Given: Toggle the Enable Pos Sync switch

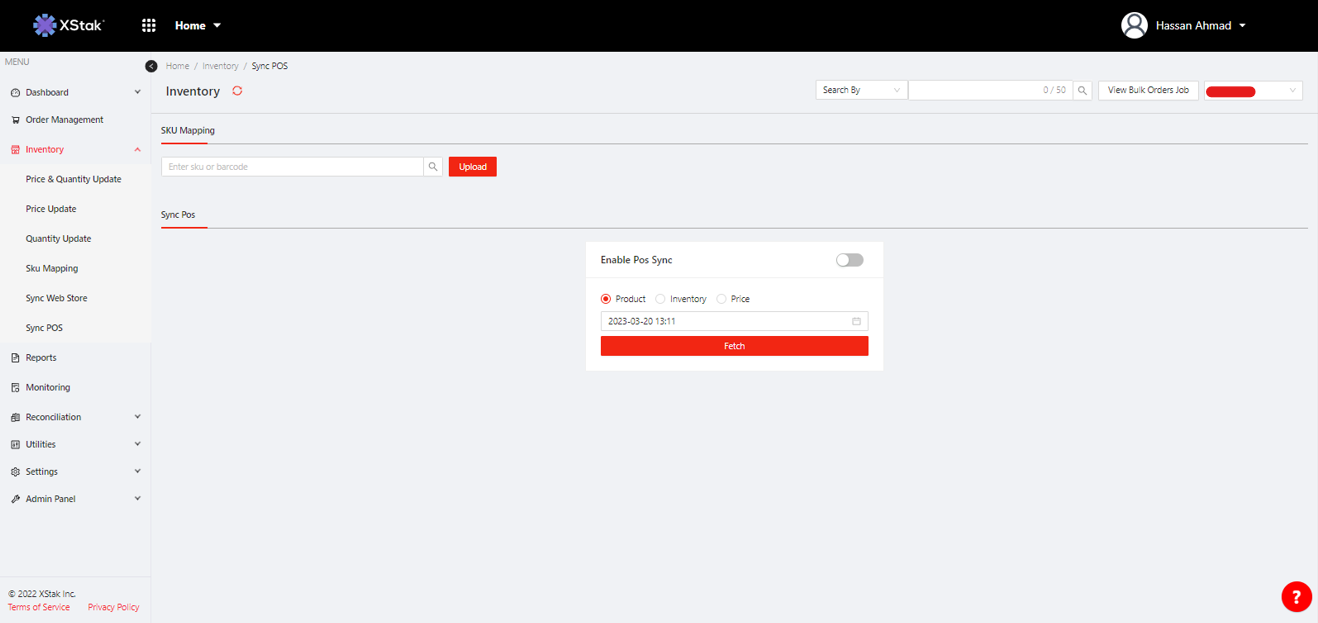Looking at the screenshot, I should point(849,260).
